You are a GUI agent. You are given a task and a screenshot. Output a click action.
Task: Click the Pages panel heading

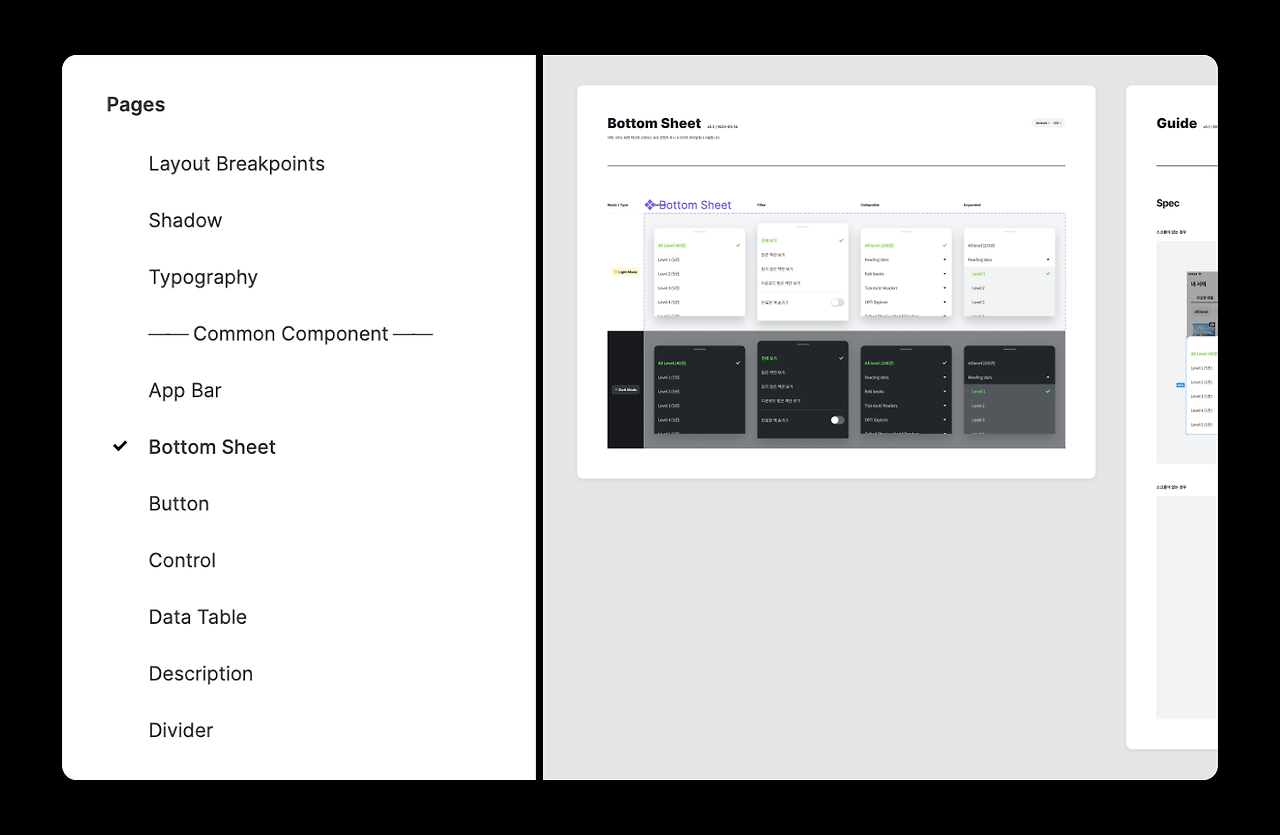(136, 104)
